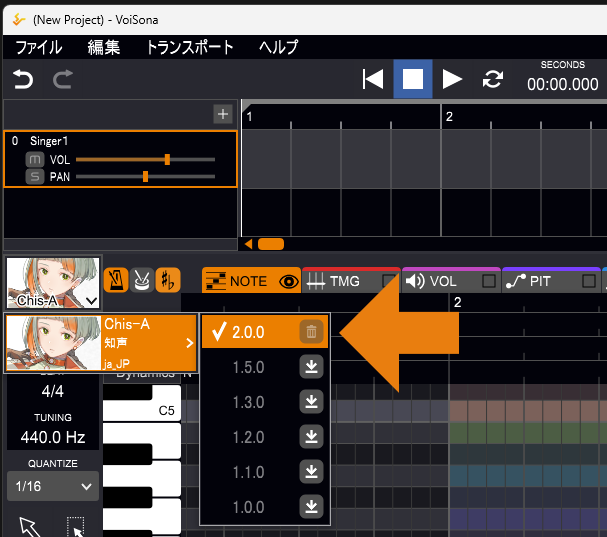The image size is (607, 537).
Task: Undo the last action
Action: (x=23, y=79)
